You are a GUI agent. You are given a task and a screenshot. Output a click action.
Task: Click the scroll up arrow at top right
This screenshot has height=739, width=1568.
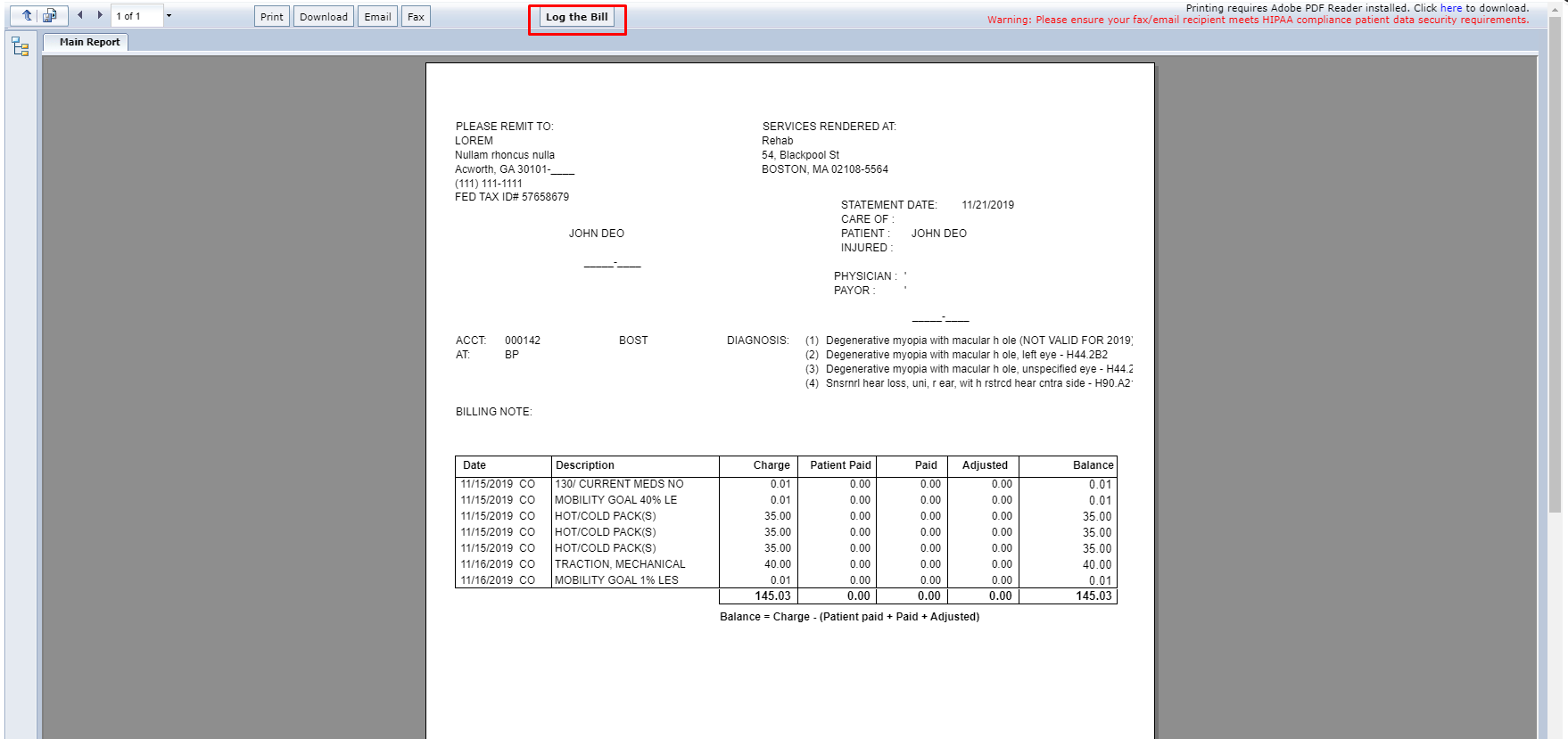coord(1556,7)
